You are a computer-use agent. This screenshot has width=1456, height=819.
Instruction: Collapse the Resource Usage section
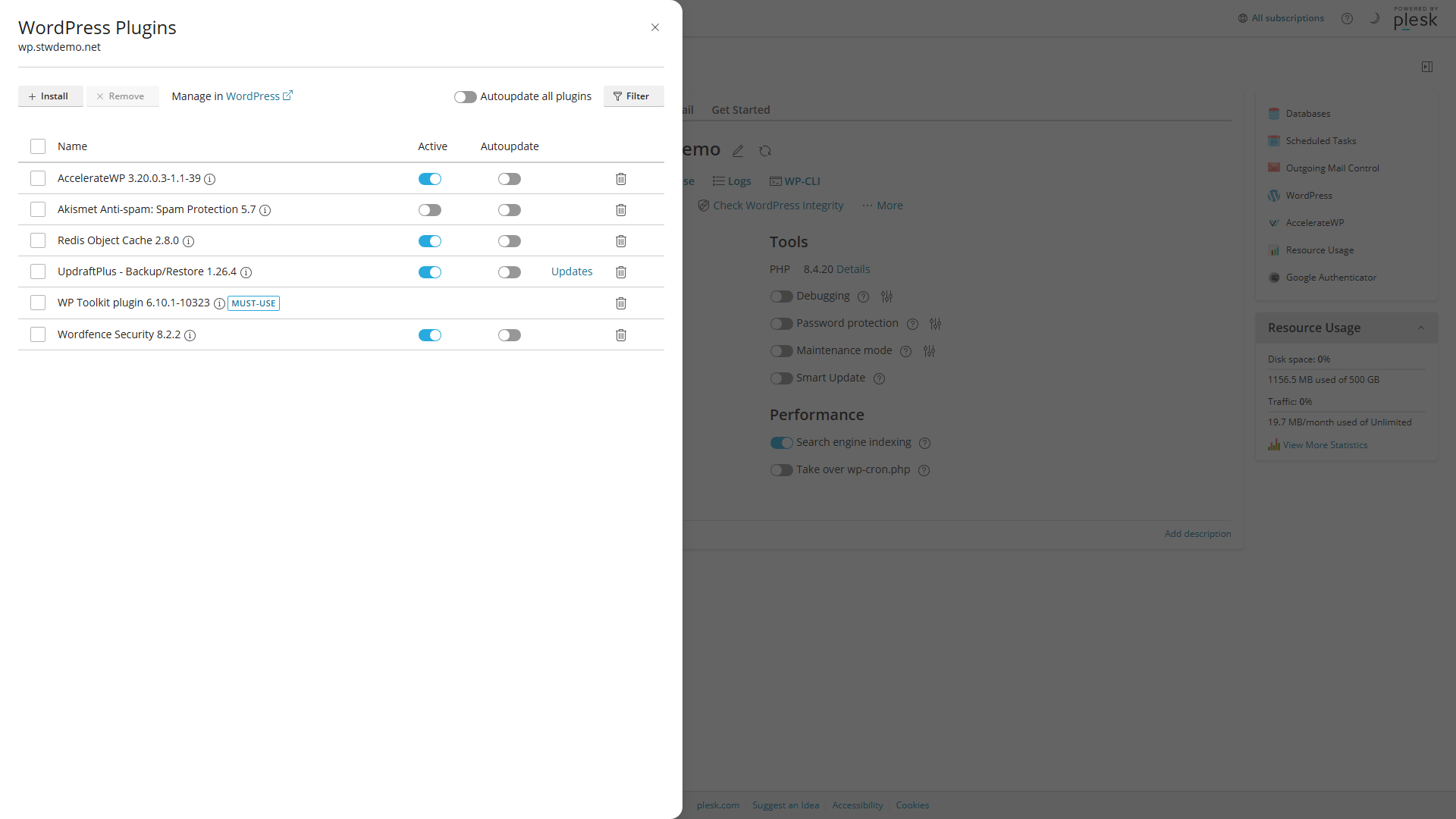click(1421, 328)
